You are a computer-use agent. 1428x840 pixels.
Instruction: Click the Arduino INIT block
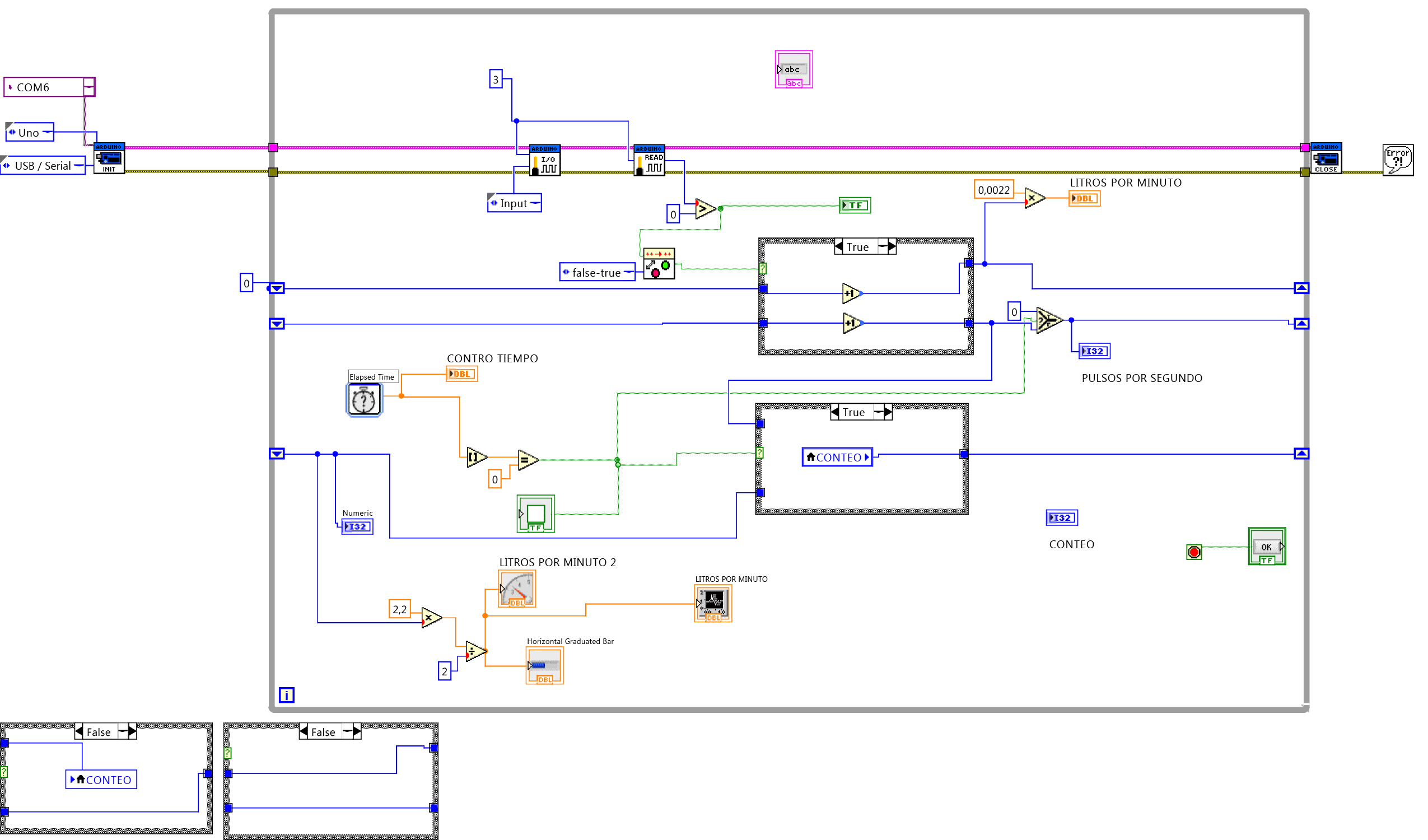pos(109,158)
